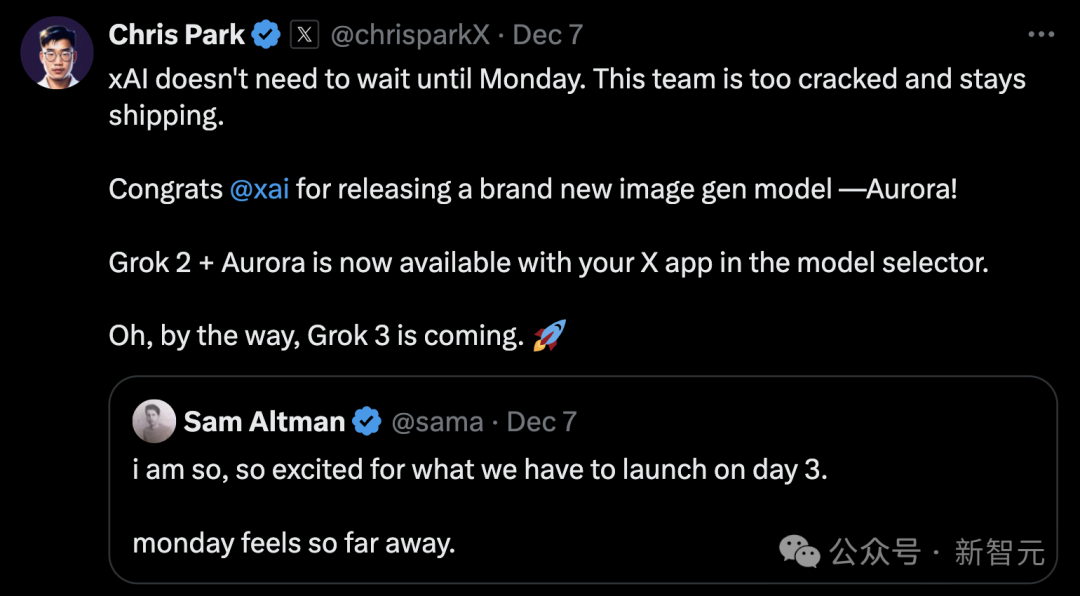Click the Dec 7 timestamp on Chris Park's post
Screen dimensions: 1080x596
(547, 35)
